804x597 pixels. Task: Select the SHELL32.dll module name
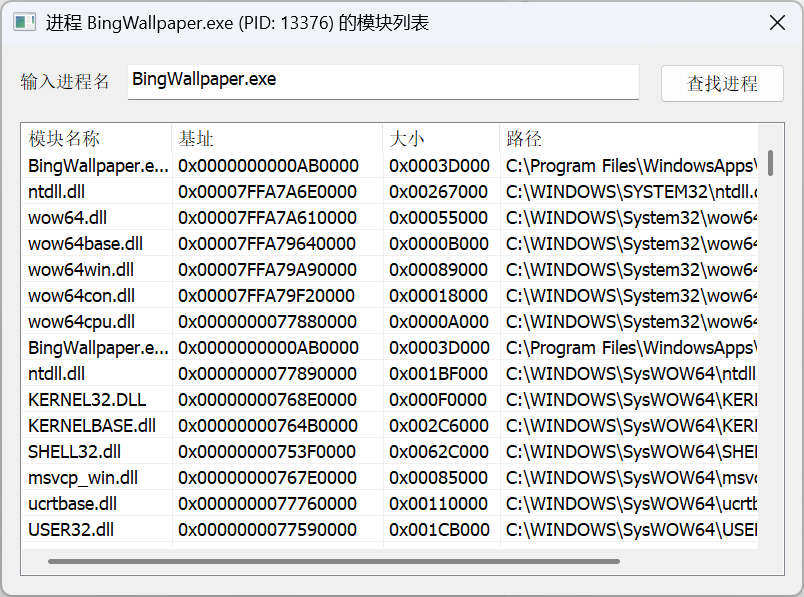coord(74,452)
